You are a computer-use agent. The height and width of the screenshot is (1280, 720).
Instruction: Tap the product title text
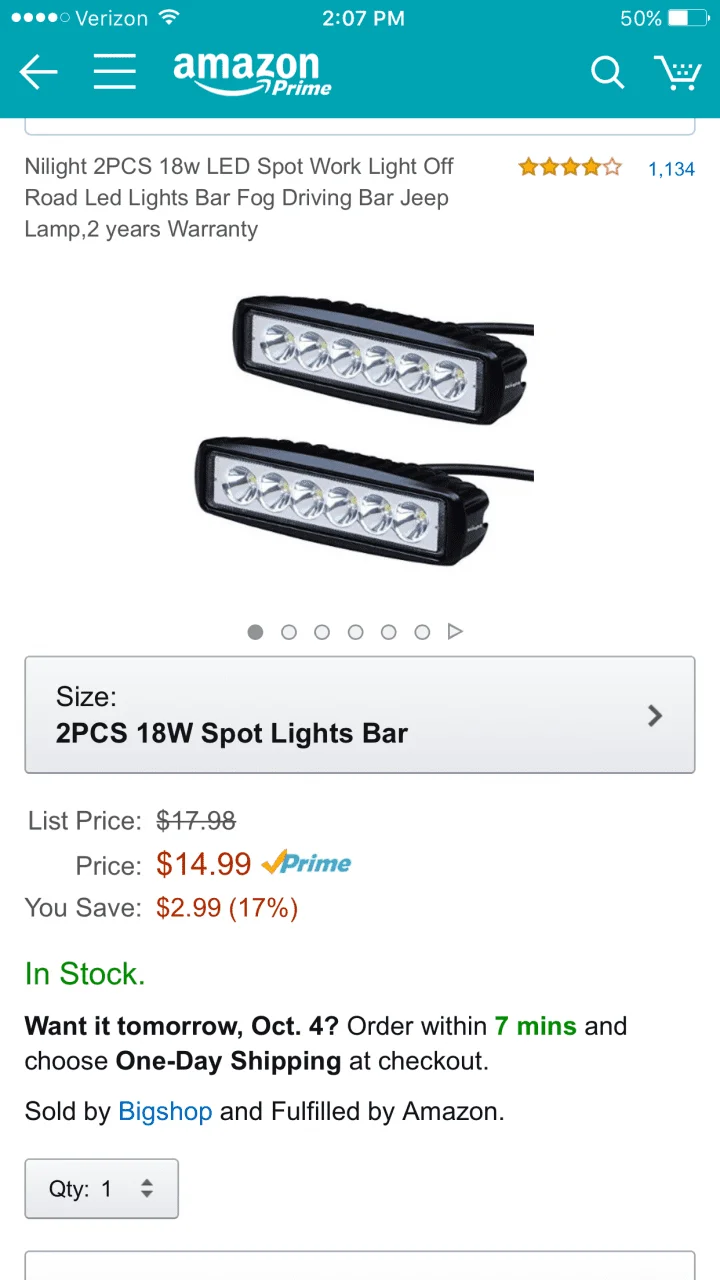pos(240,197)
